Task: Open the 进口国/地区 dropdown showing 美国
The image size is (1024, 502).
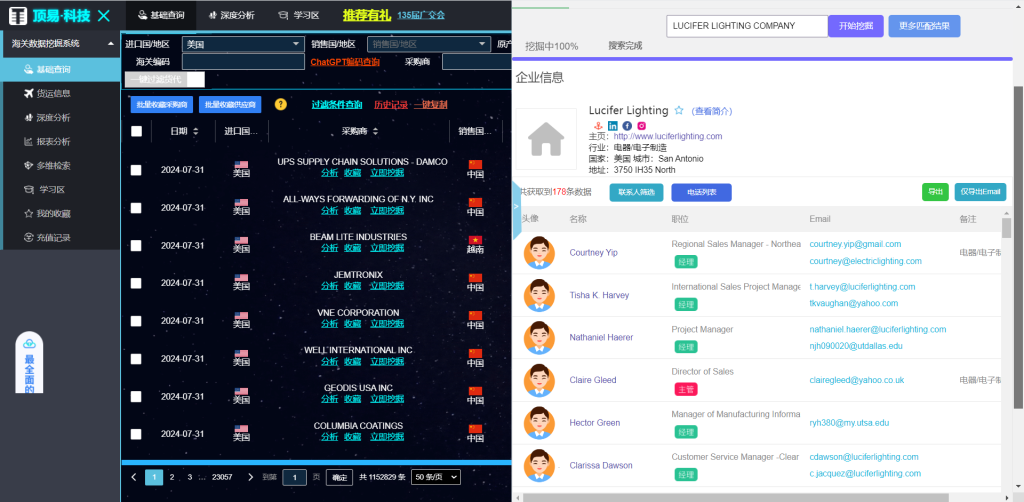Action: 243,44
